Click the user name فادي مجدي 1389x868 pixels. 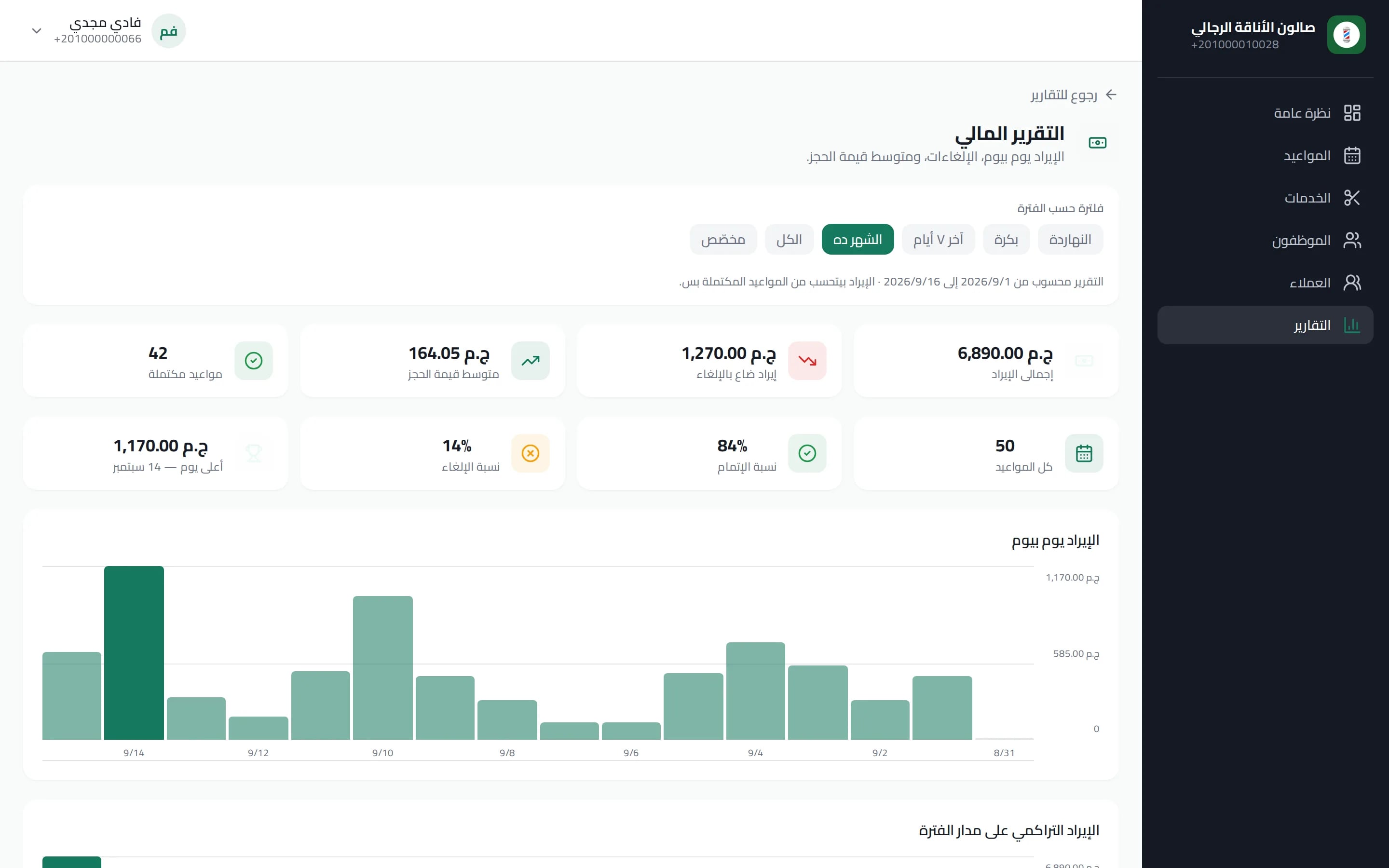pos(105,23)
